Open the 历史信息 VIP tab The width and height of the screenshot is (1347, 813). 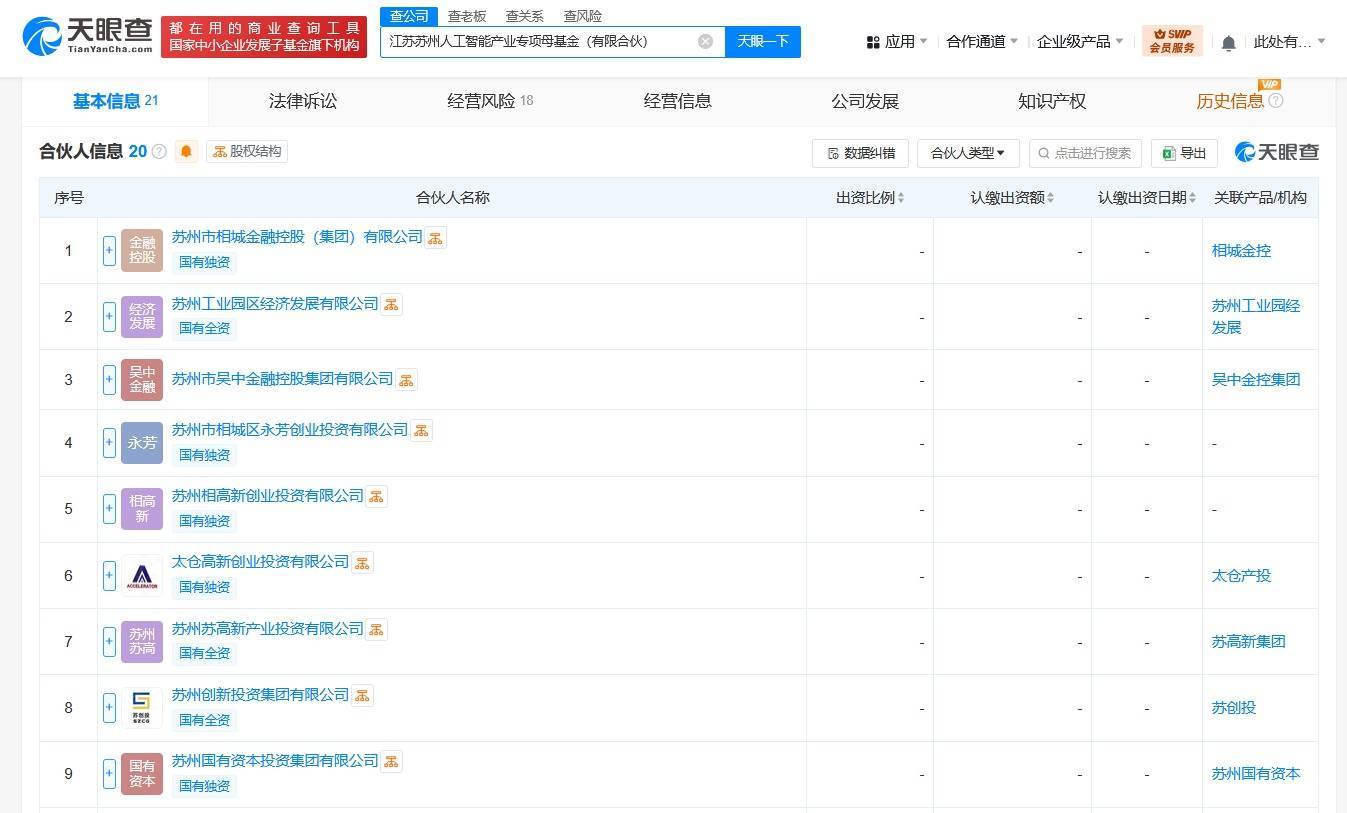pyautogui.click(x=1230, y=101)
